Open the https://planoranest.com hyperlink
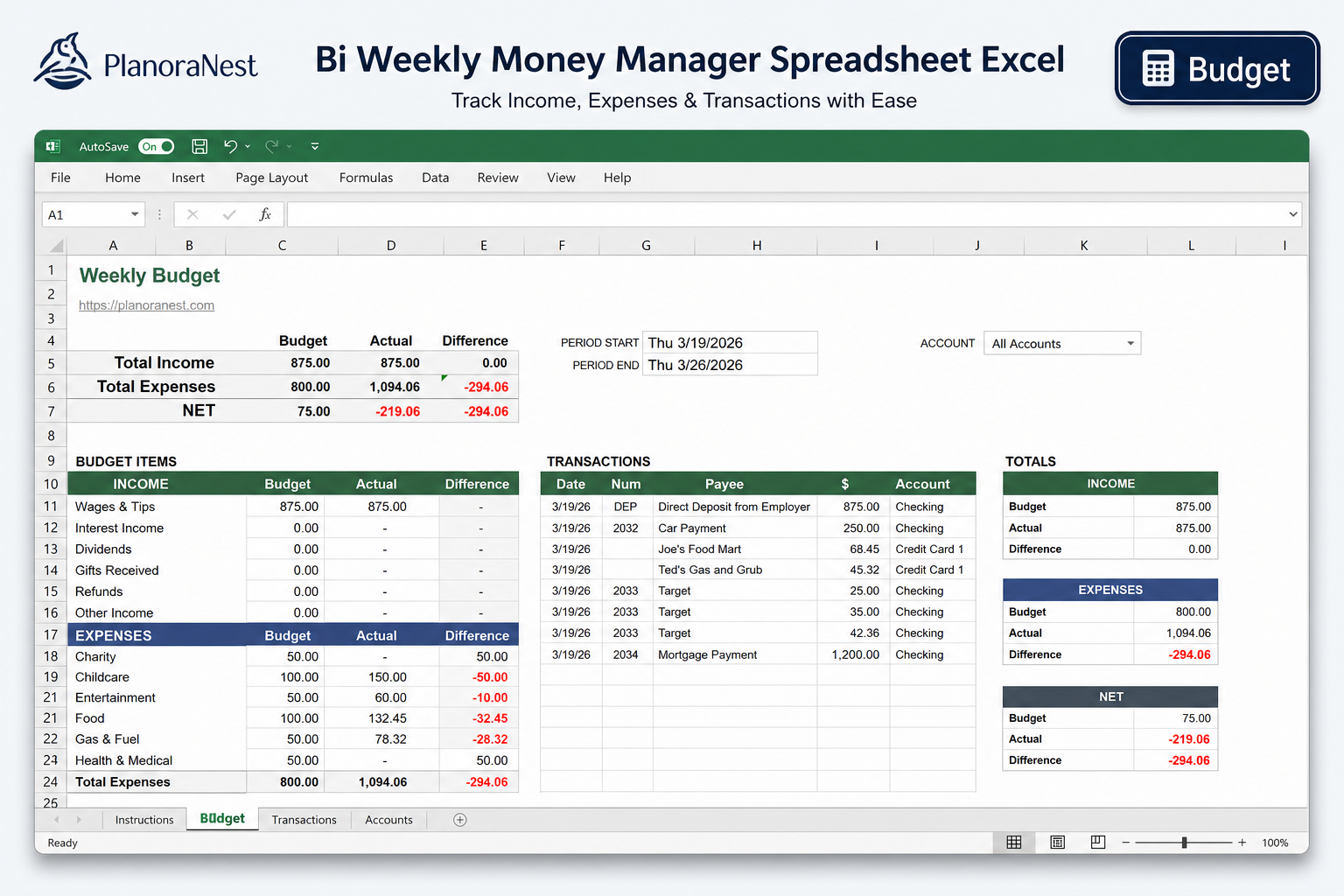This screenshot has height=896, width=1344. tap(146, 305)
